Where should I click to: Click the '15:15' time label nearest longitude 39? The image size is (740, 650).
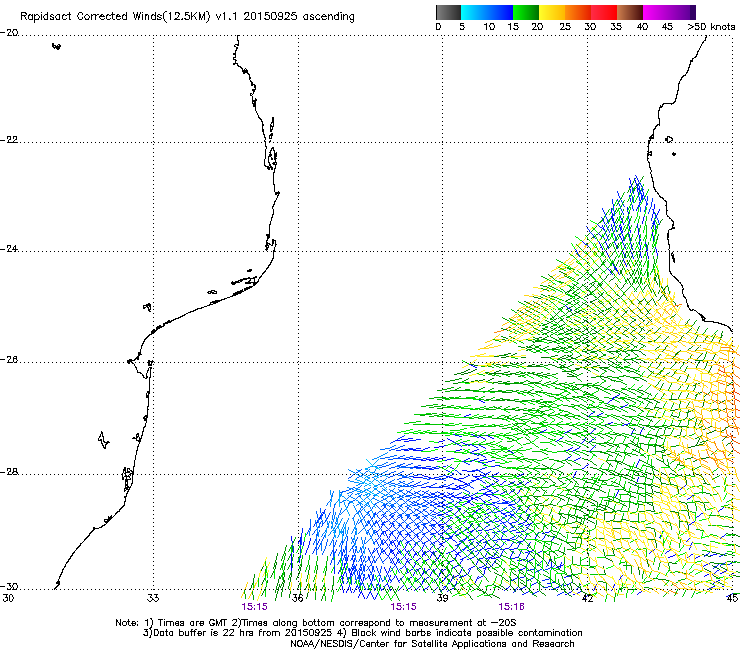[x=404, y=607]
